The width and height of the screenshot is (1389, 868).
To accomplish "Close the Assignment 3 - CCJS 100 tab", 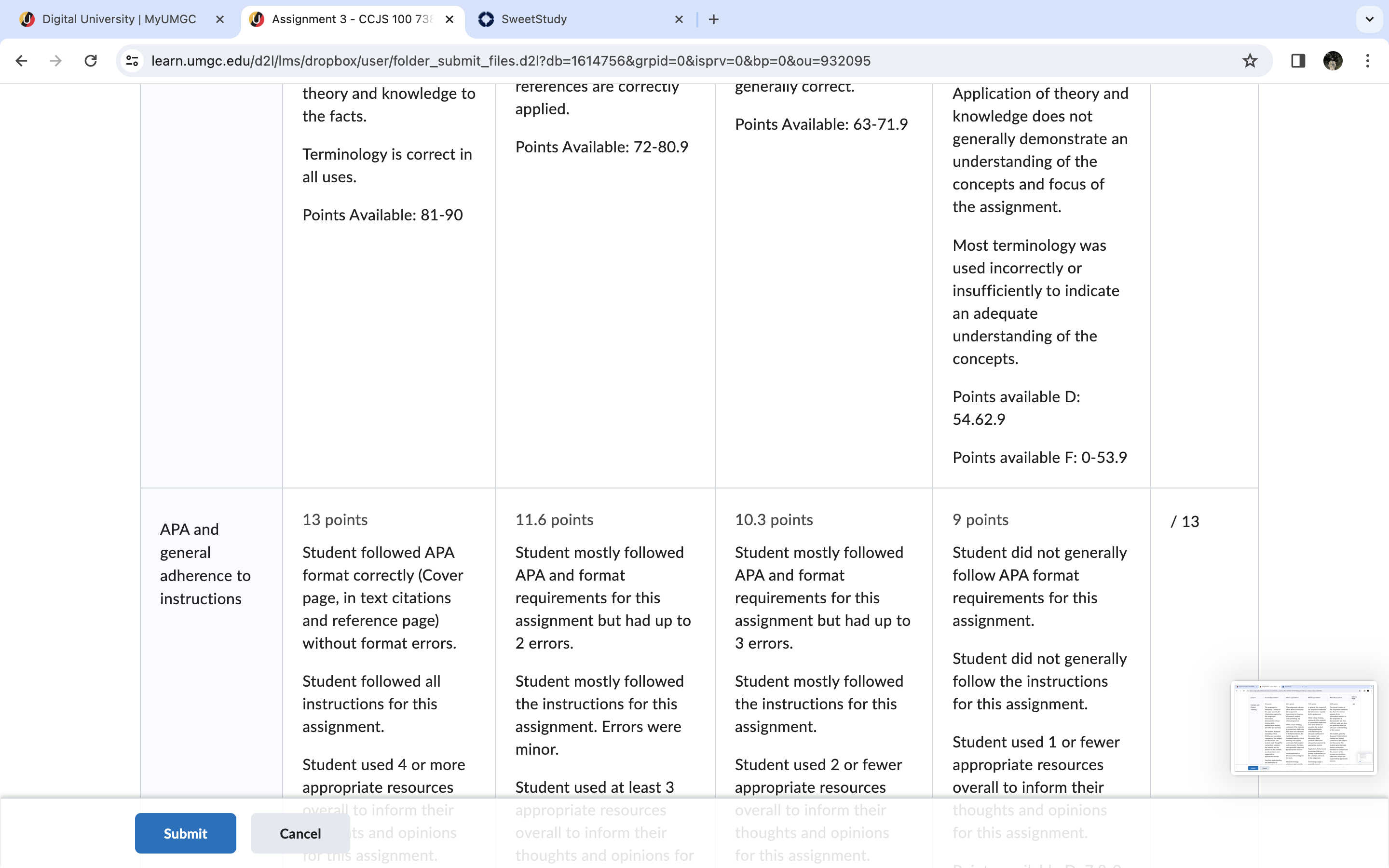I will 450,19.
